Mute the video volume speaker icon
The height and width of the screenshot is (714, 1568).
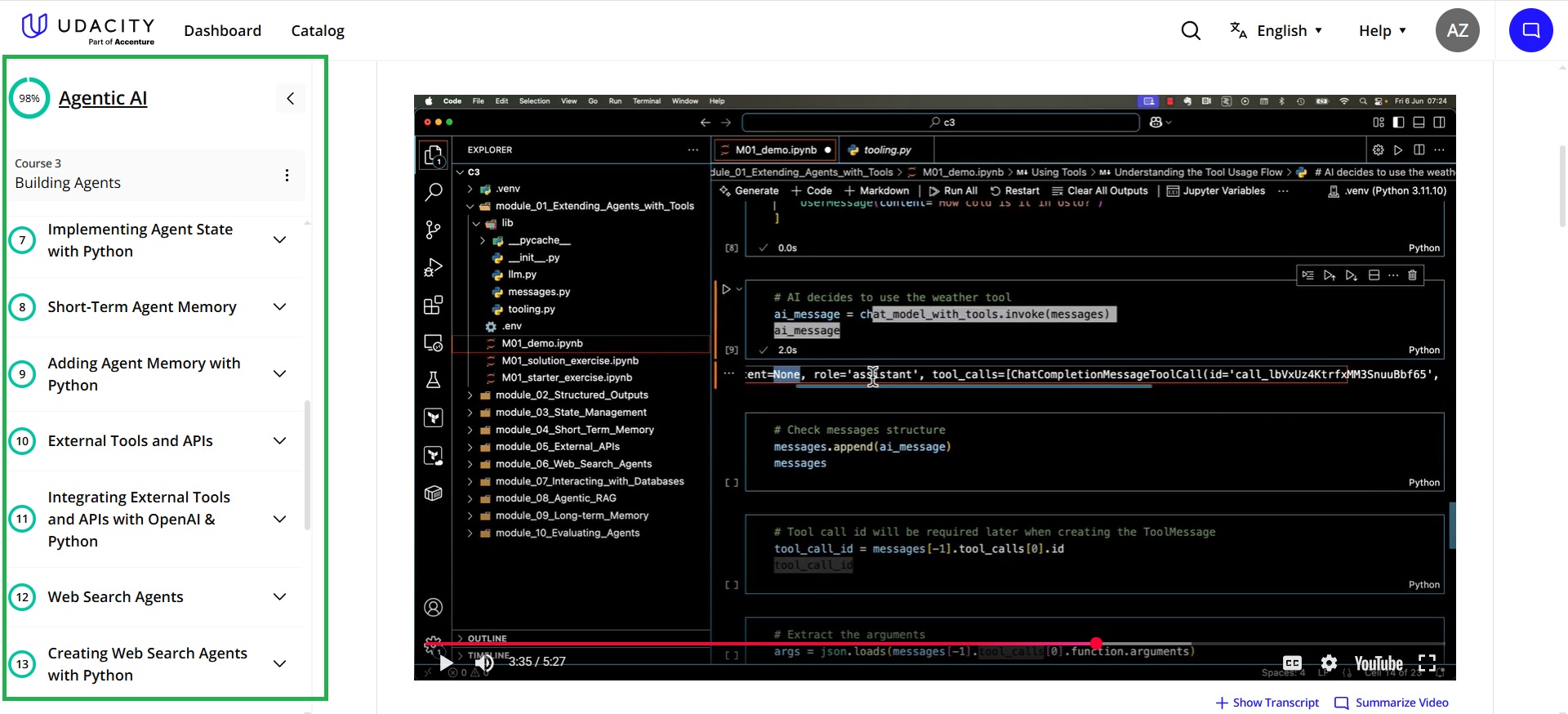[484, 663]
